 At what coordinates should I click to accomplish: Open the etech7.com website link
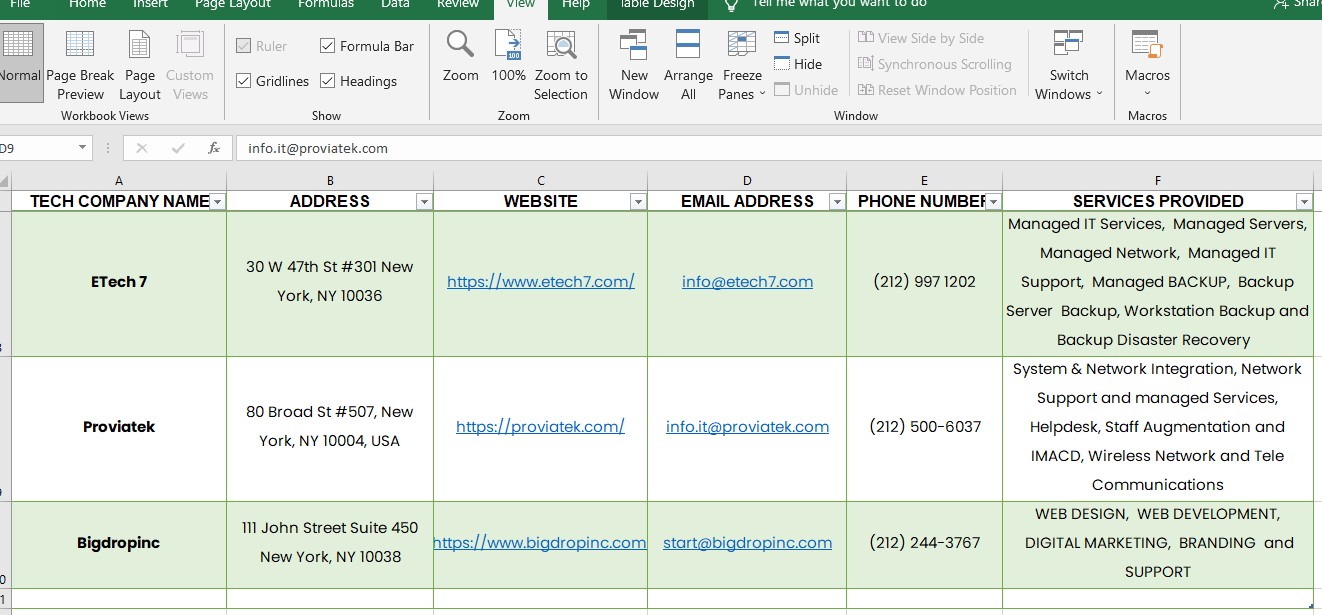pos(541,282)
